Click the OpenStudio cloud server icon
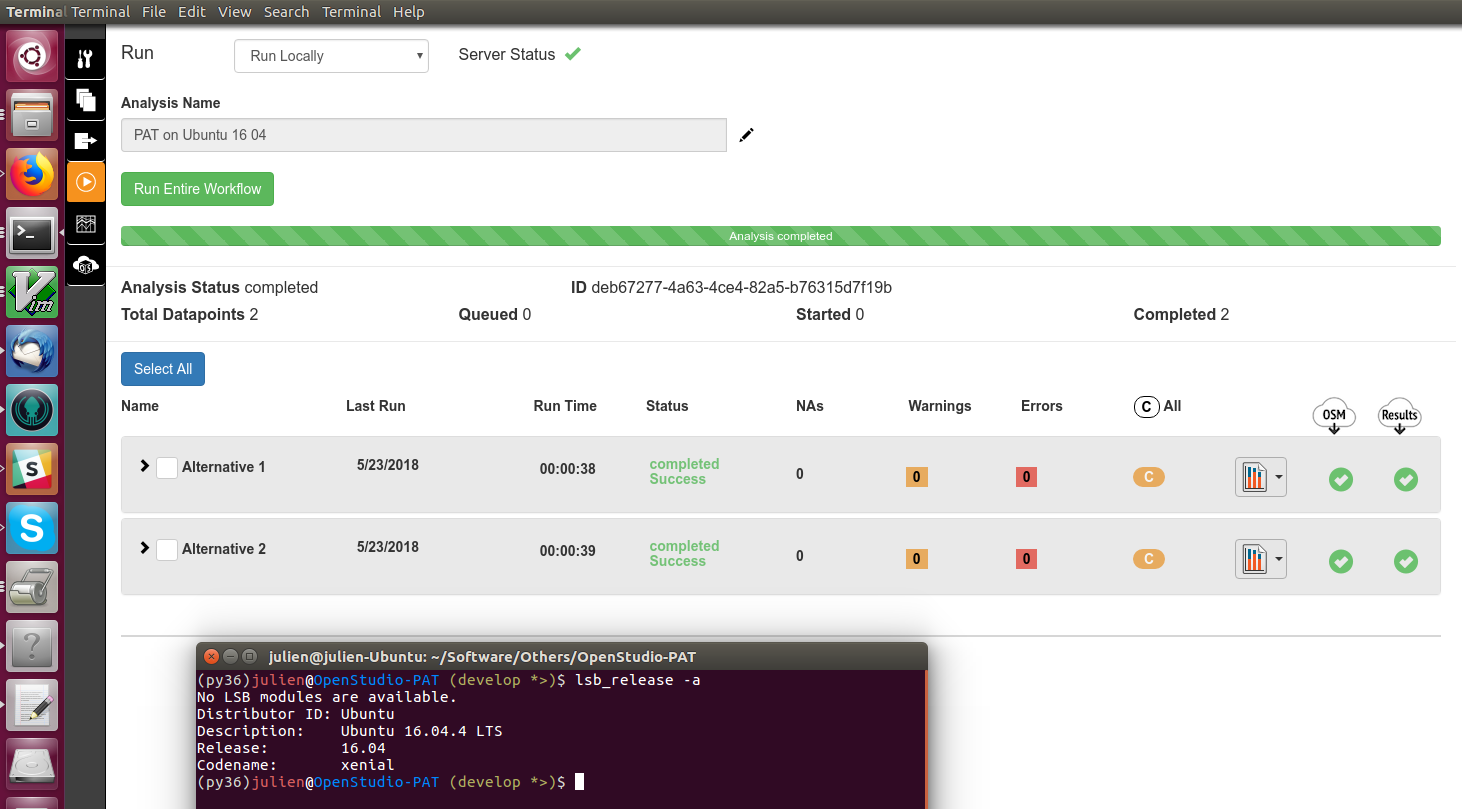Screen dimensions: 1462x809 (x=85, y=264)
